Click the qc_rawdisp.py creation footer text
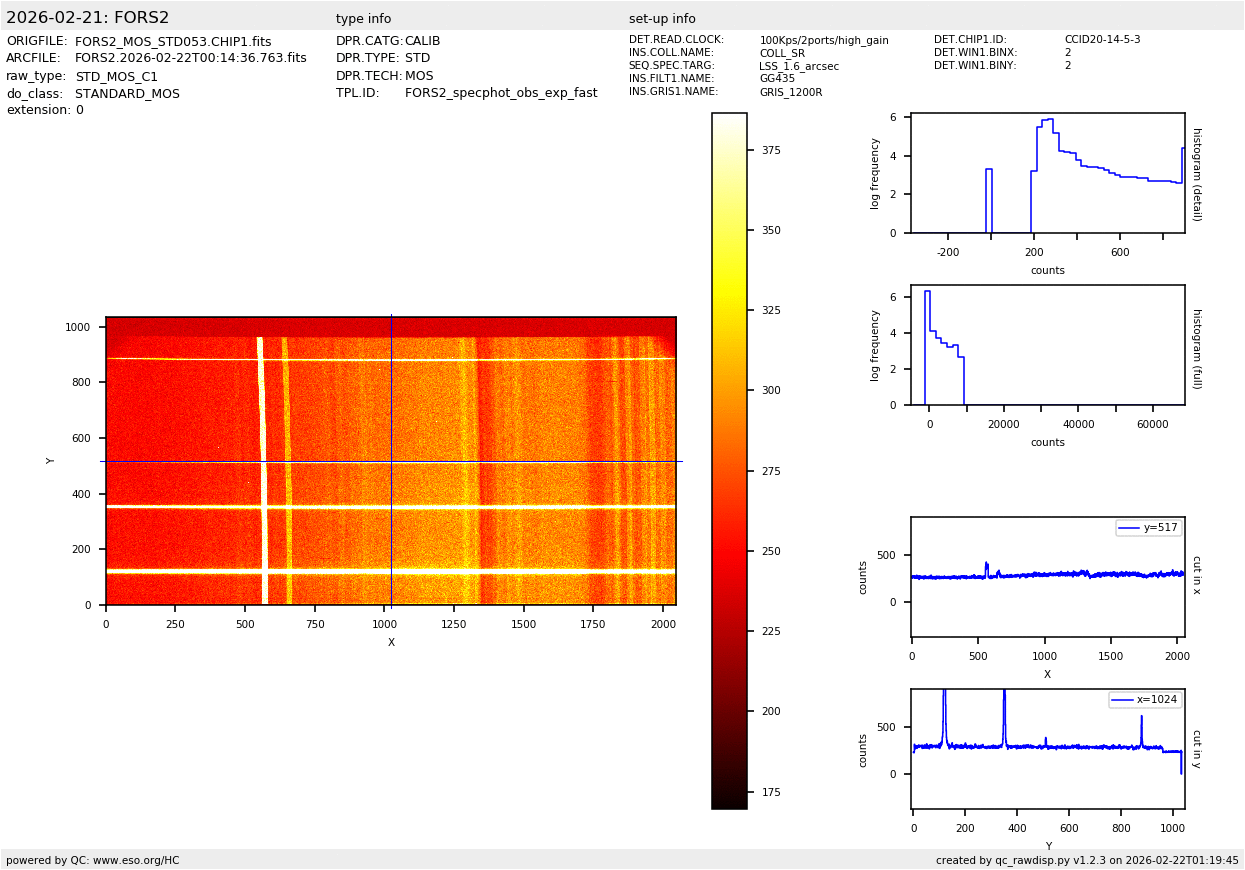Image resolution: width=1245 pixels, height=870 pixels. [1087, 860]
